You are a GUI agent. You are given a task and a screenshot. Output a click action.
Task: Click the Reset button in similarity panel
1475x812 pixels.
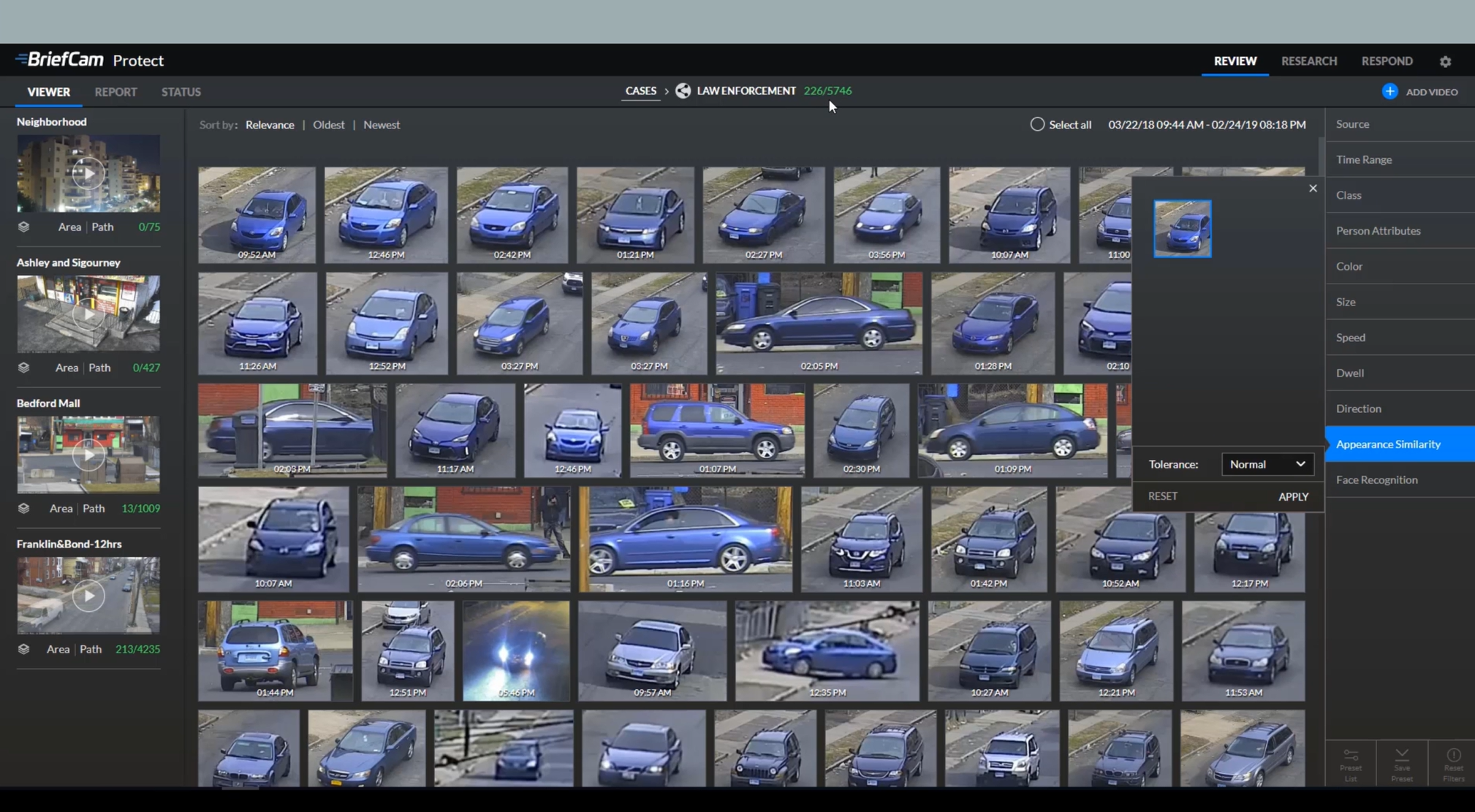[x=1162, y=496]
